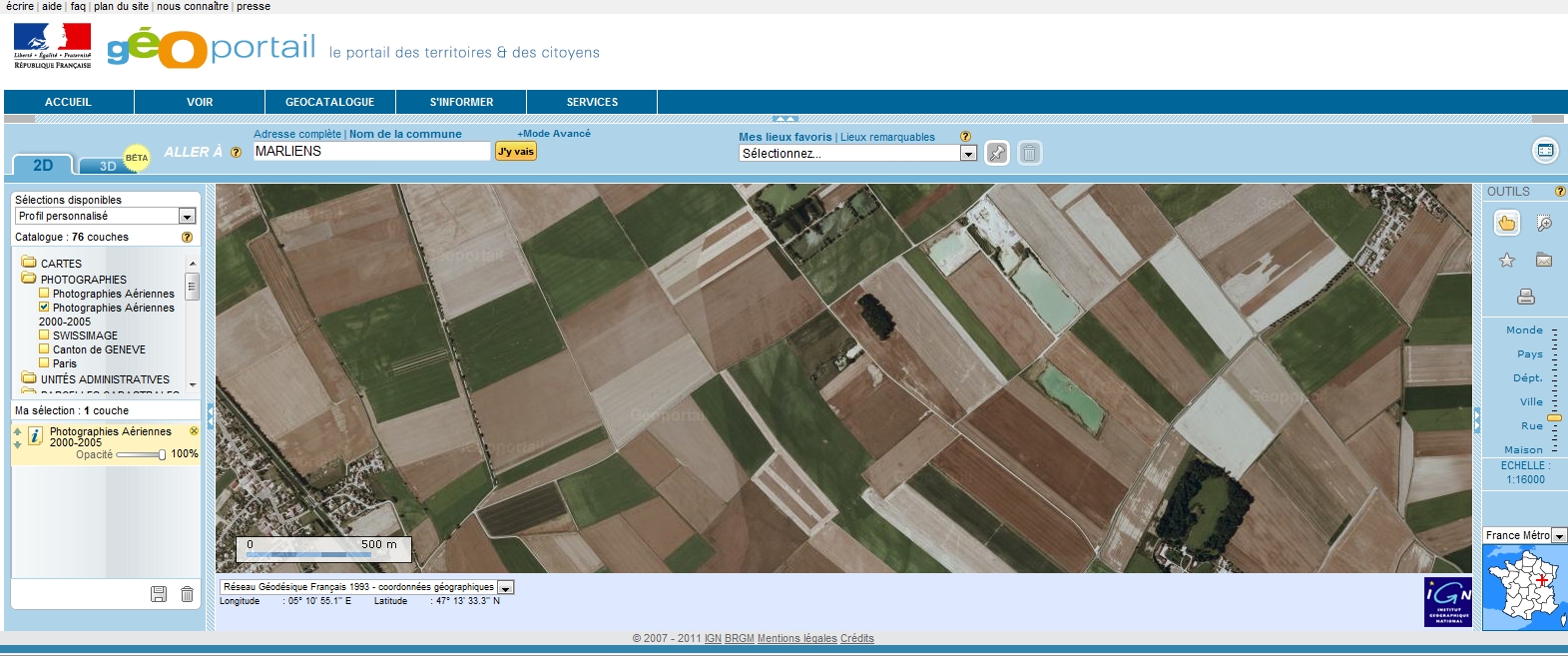Activate the zoom magnifier tool in Outils
The height and width of the screenshot is (656, 1568).
click(1544, 223)
